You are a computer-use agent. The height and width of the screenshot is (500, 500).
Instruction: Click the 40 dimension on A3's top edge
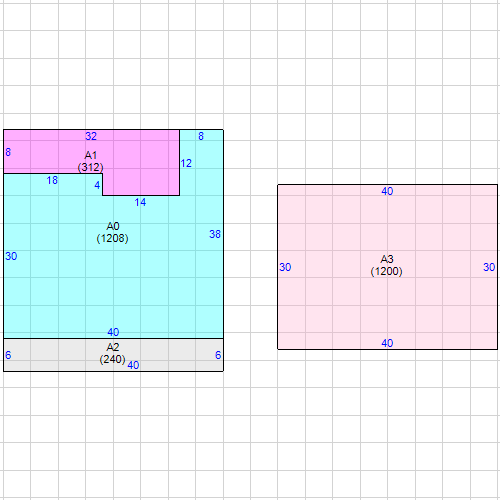pyautogui.click(x=387, y=191)
